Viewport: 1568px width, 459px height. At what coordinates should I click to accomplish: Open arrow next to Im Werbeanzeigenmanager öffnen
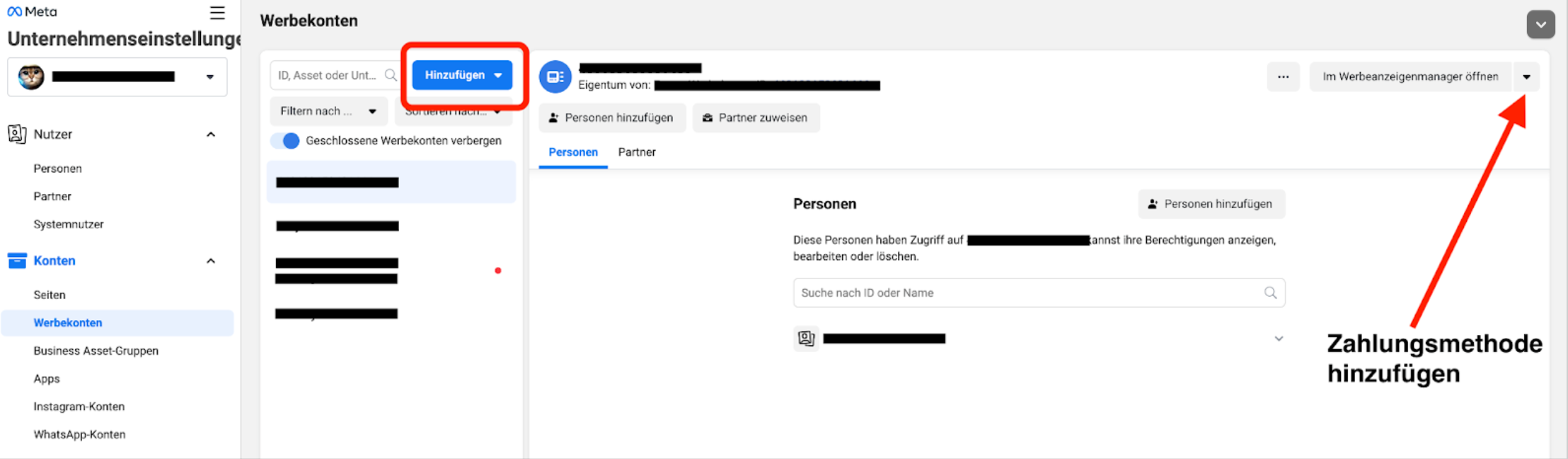click(1526, 76)
